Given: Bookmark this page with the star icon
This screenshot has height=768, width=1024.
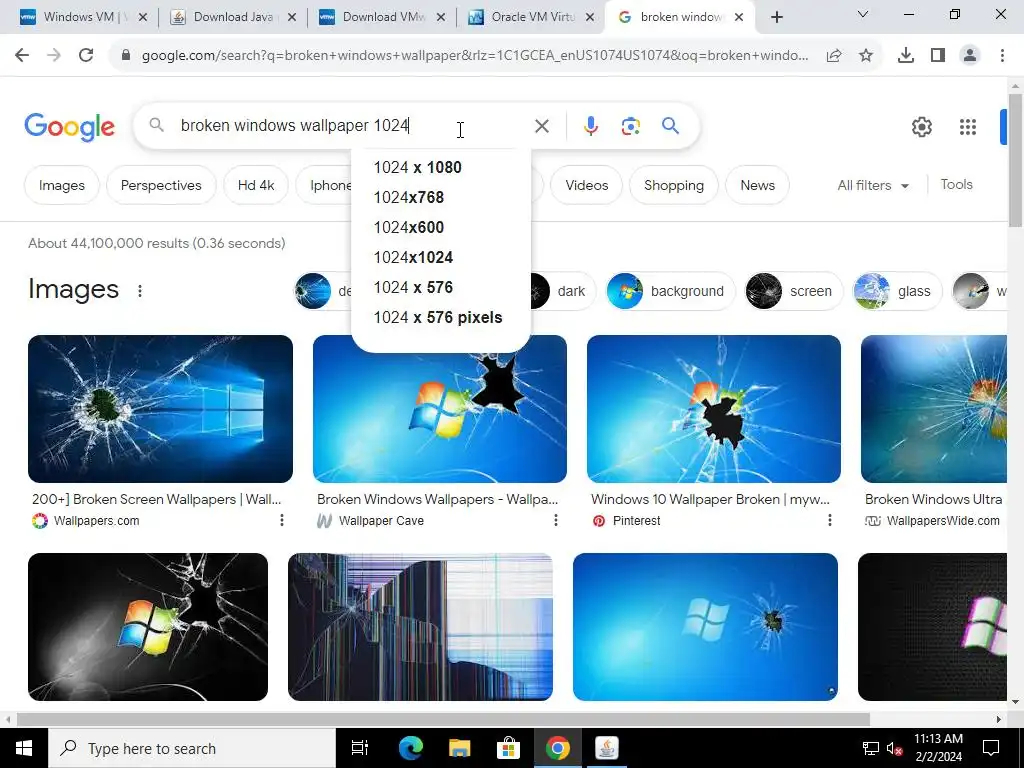Looking at the screenshot, I should [x=866, y=56].
